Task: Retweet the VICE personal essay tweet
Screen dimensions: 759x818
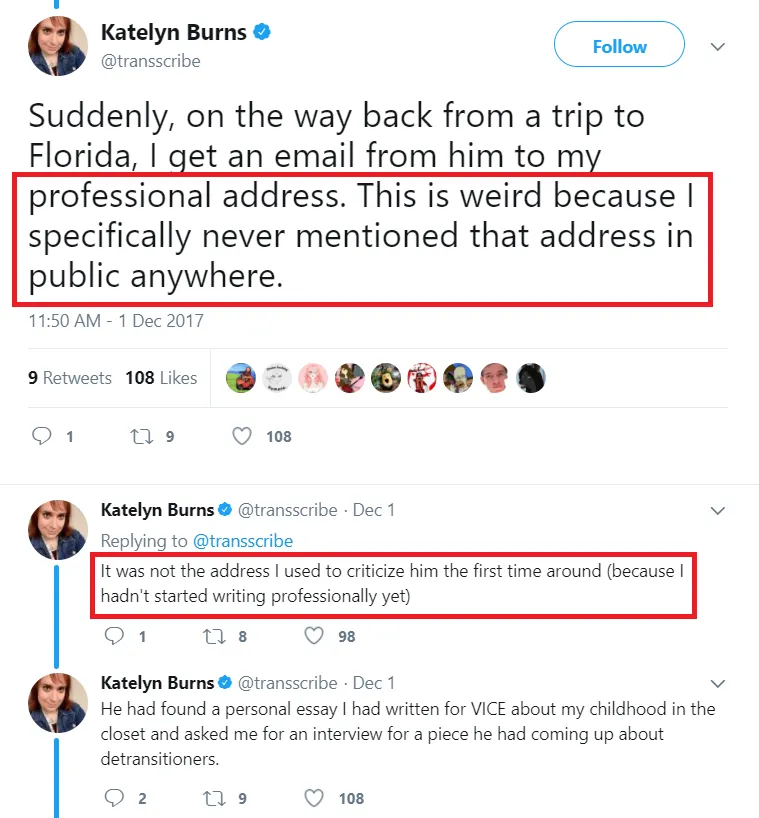Action: 214,798
